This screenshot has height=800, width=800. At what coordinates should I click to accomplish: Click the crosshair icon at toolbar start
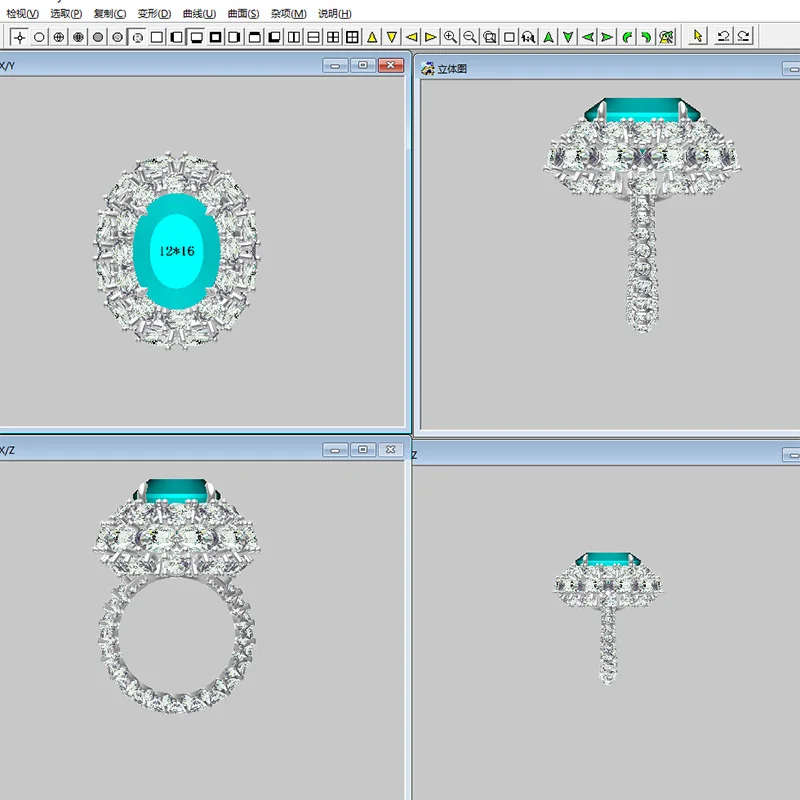19,37
